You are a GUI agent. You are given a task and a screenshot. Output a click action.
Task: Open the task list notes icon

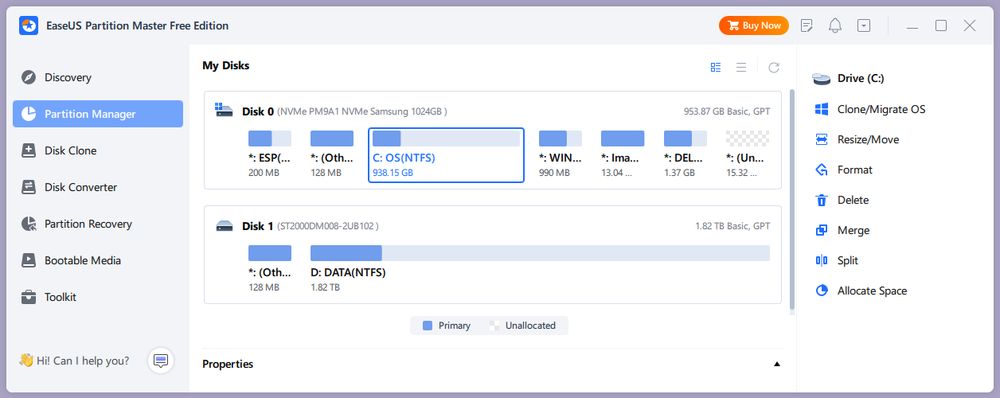(807, 26)
